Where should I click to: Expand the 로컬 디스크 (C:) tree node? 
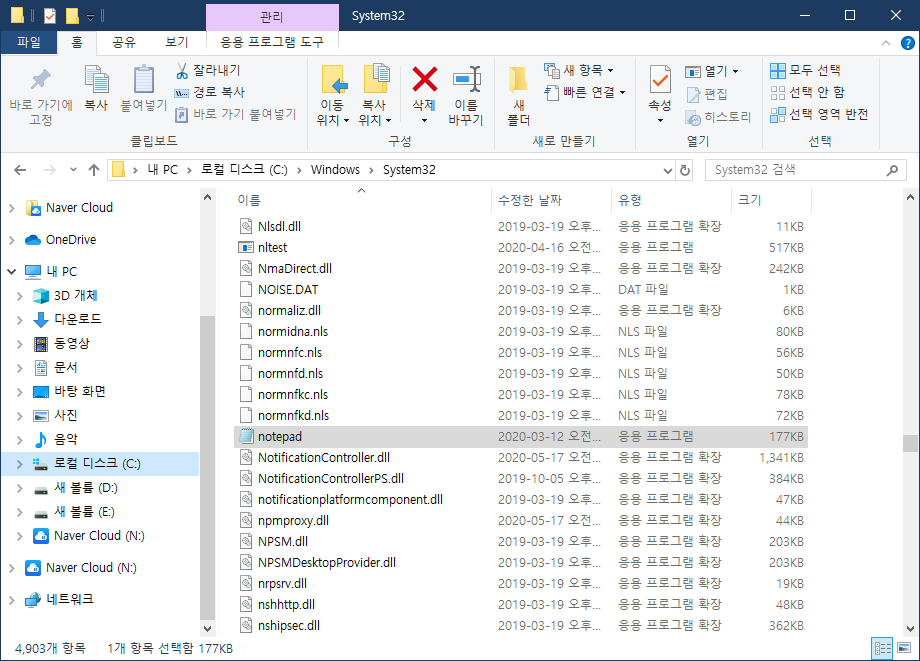point(19,464)
